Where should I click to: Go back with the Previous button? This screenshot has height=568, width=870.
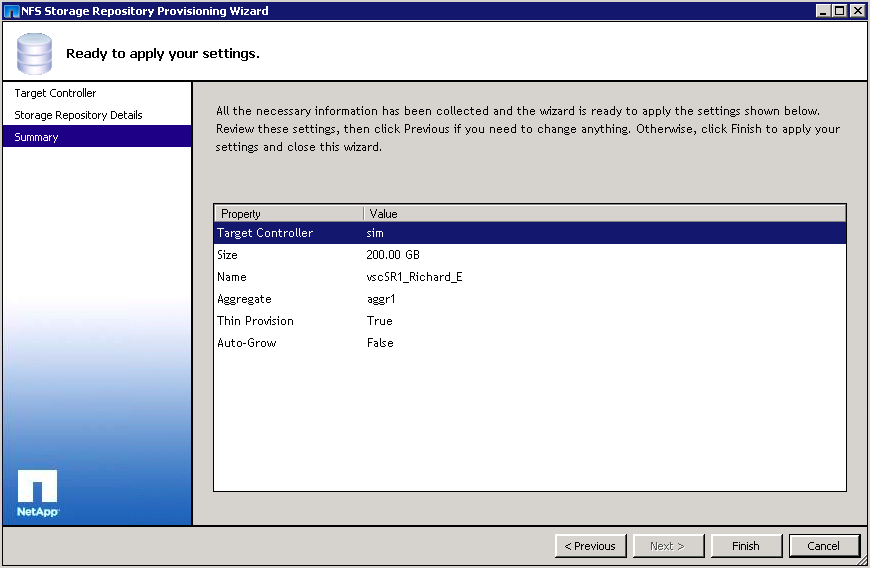coord(590,546)
